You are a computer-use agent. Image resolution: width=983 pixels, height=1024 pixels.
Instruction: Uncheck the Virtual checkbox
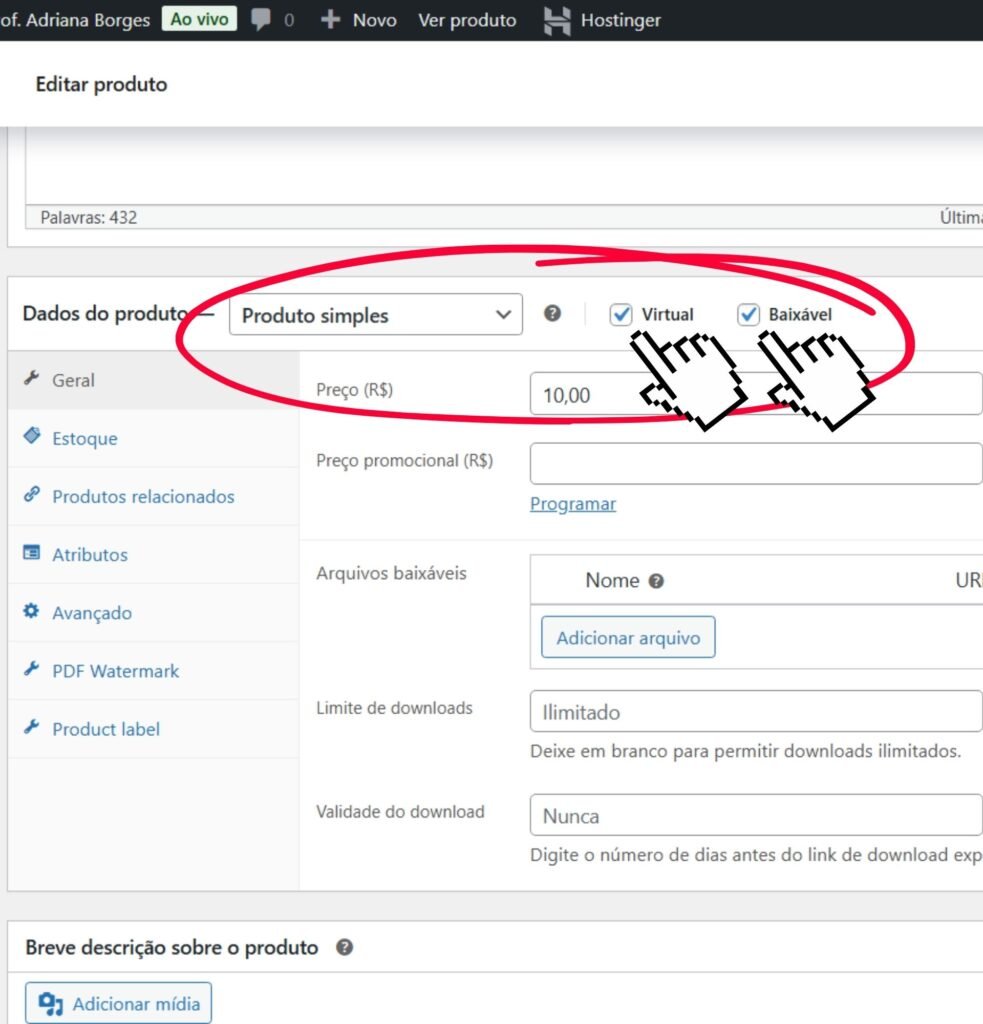(x=621, y=315)
